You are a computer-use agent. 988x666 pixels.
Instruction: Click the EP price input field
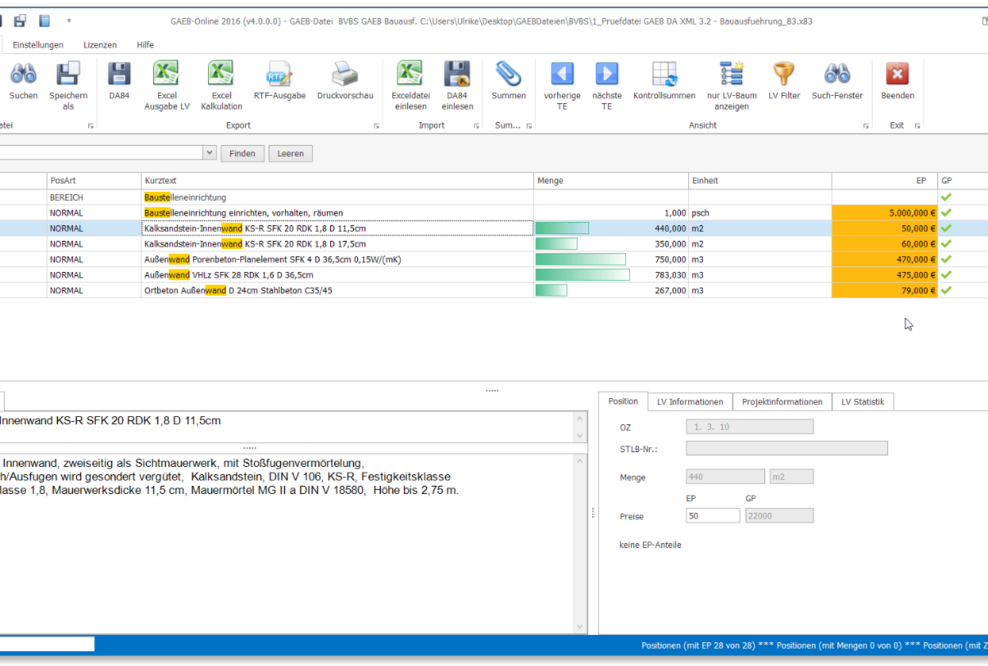712,516
